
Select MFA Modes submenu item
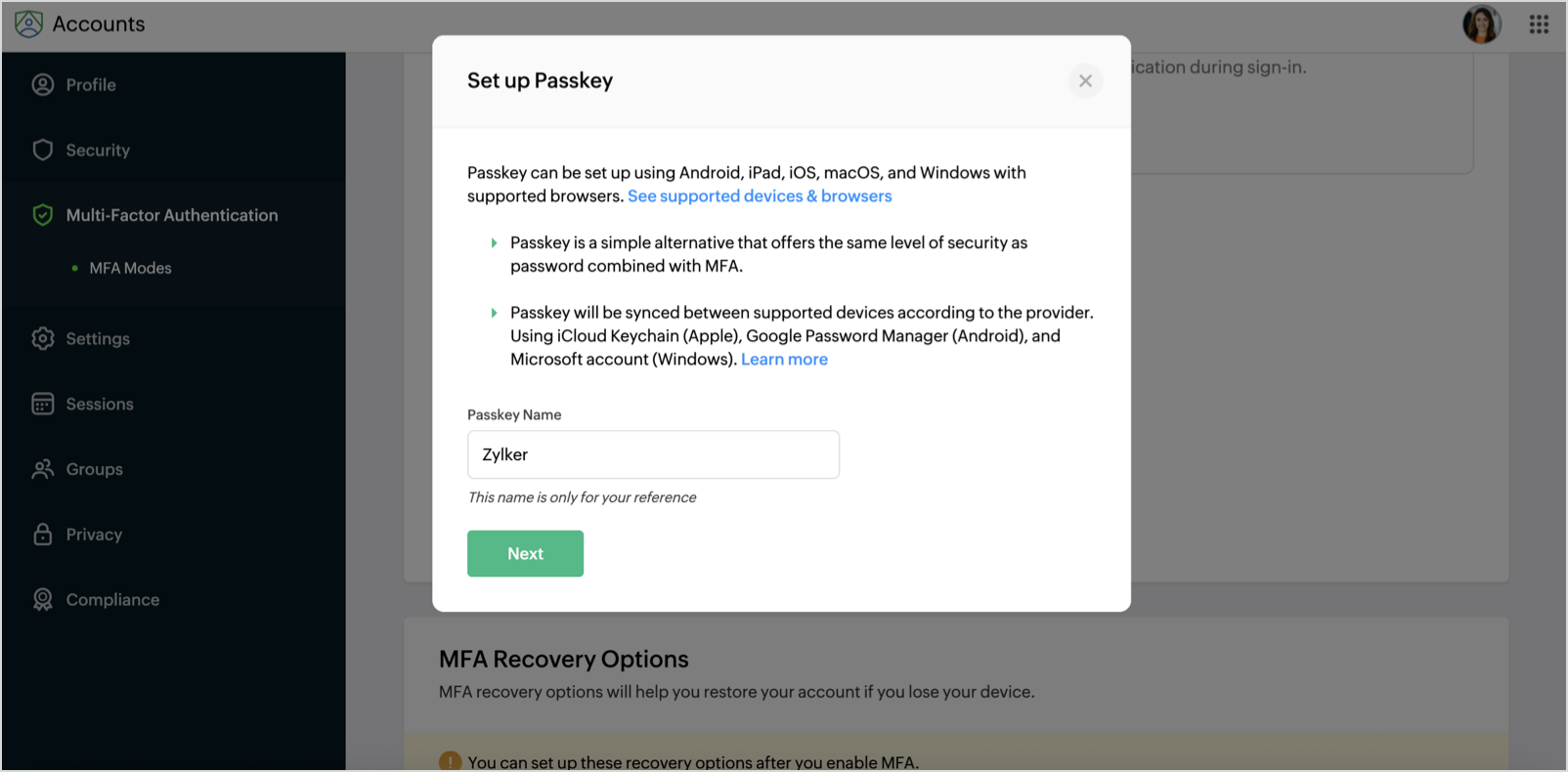click(130, 268)
